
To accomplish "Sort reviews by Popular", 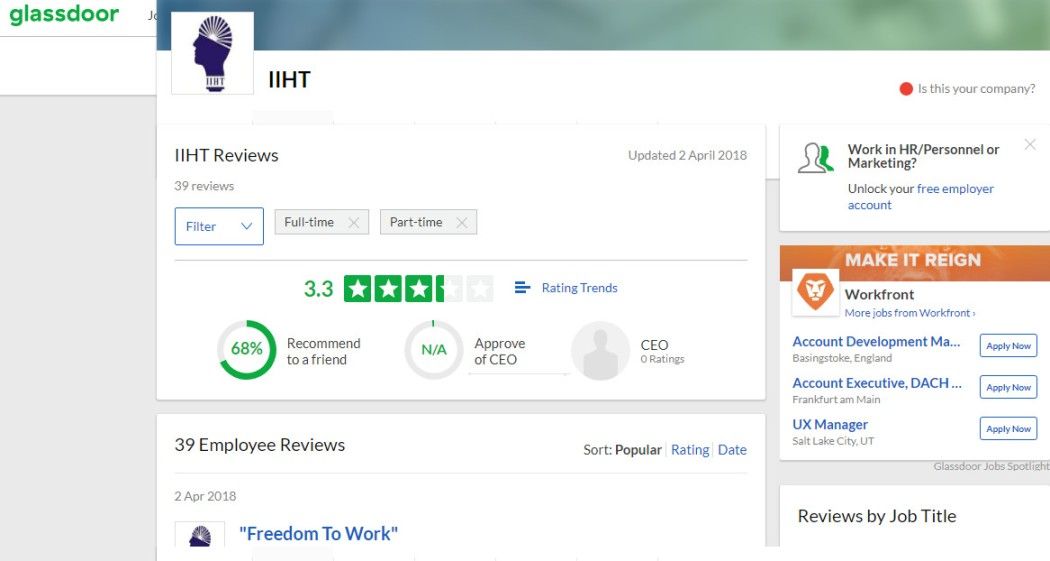I will pos(638,450).
